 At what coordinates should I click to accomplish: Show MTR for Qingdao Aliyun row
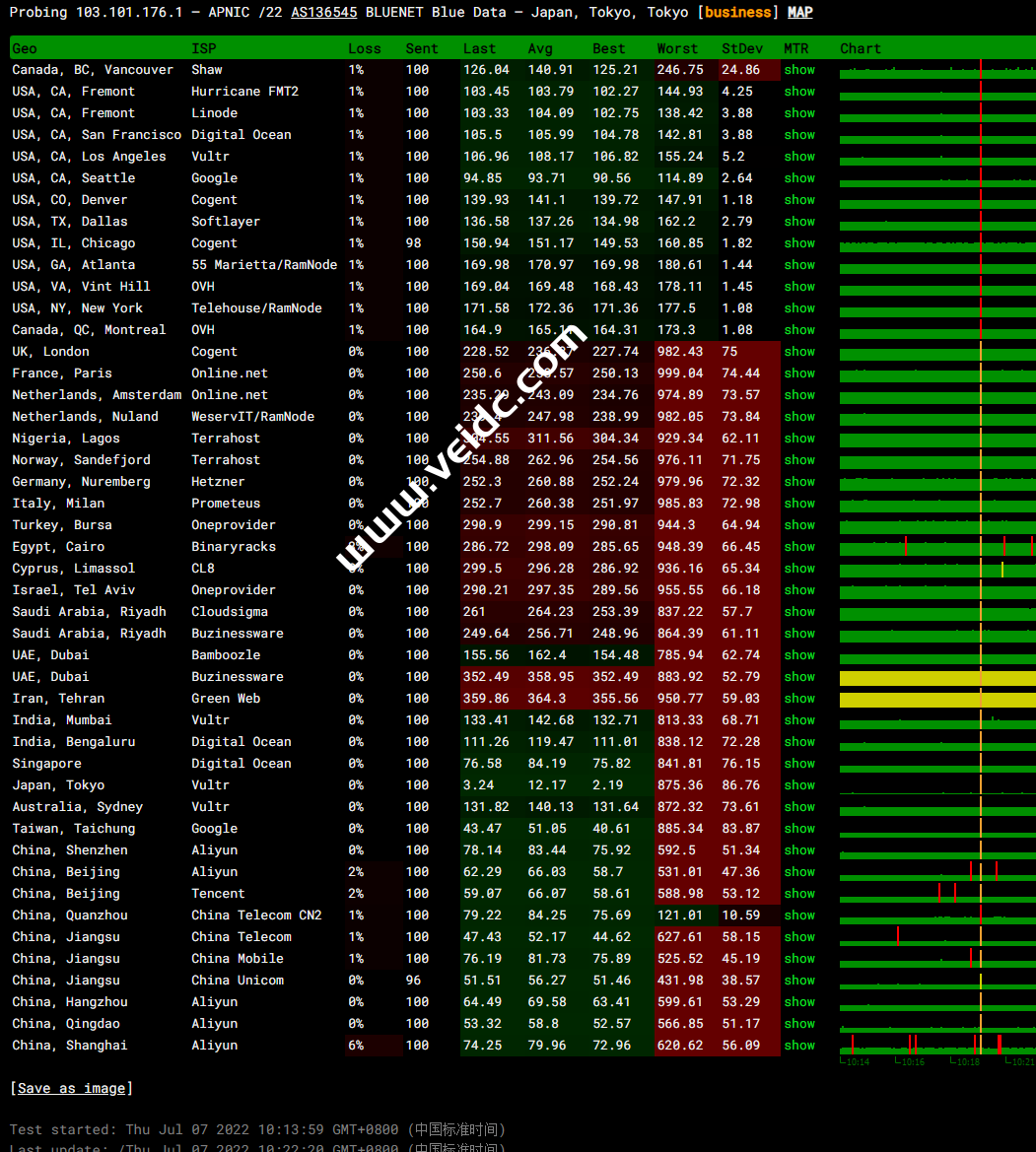pyautogui.click(x=799, y=1024)
